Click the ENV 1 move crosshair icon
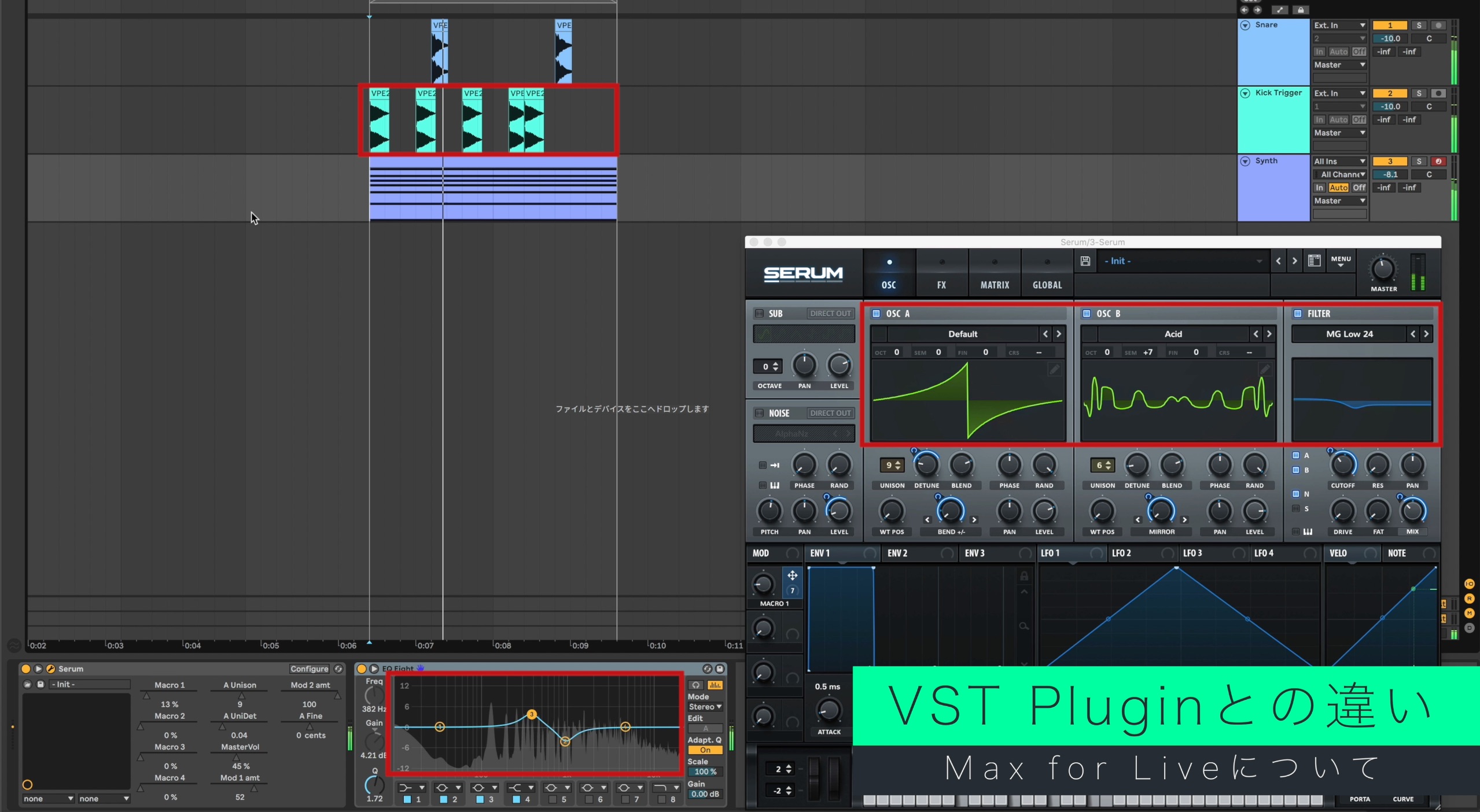Image resolution: width=1480 pixels, height=812 pixels. pos(792,575)
